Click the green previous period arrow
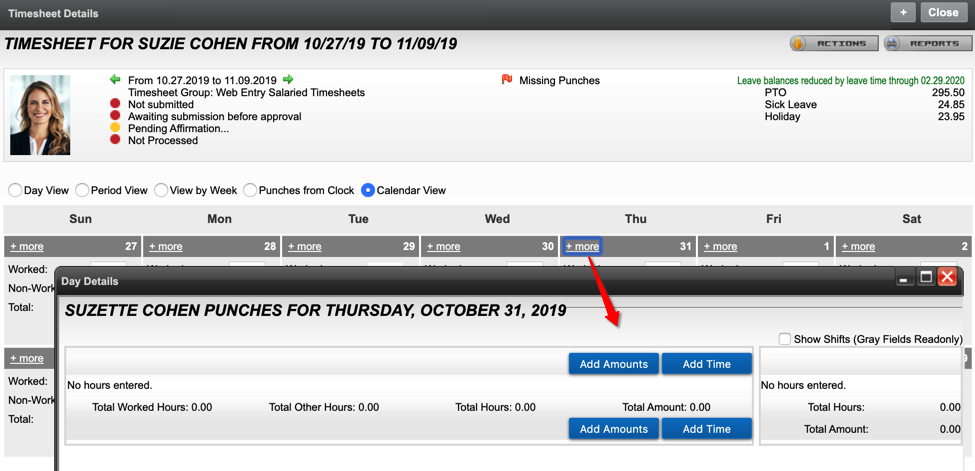Screen dimensions: 975x471 (115, 80)
